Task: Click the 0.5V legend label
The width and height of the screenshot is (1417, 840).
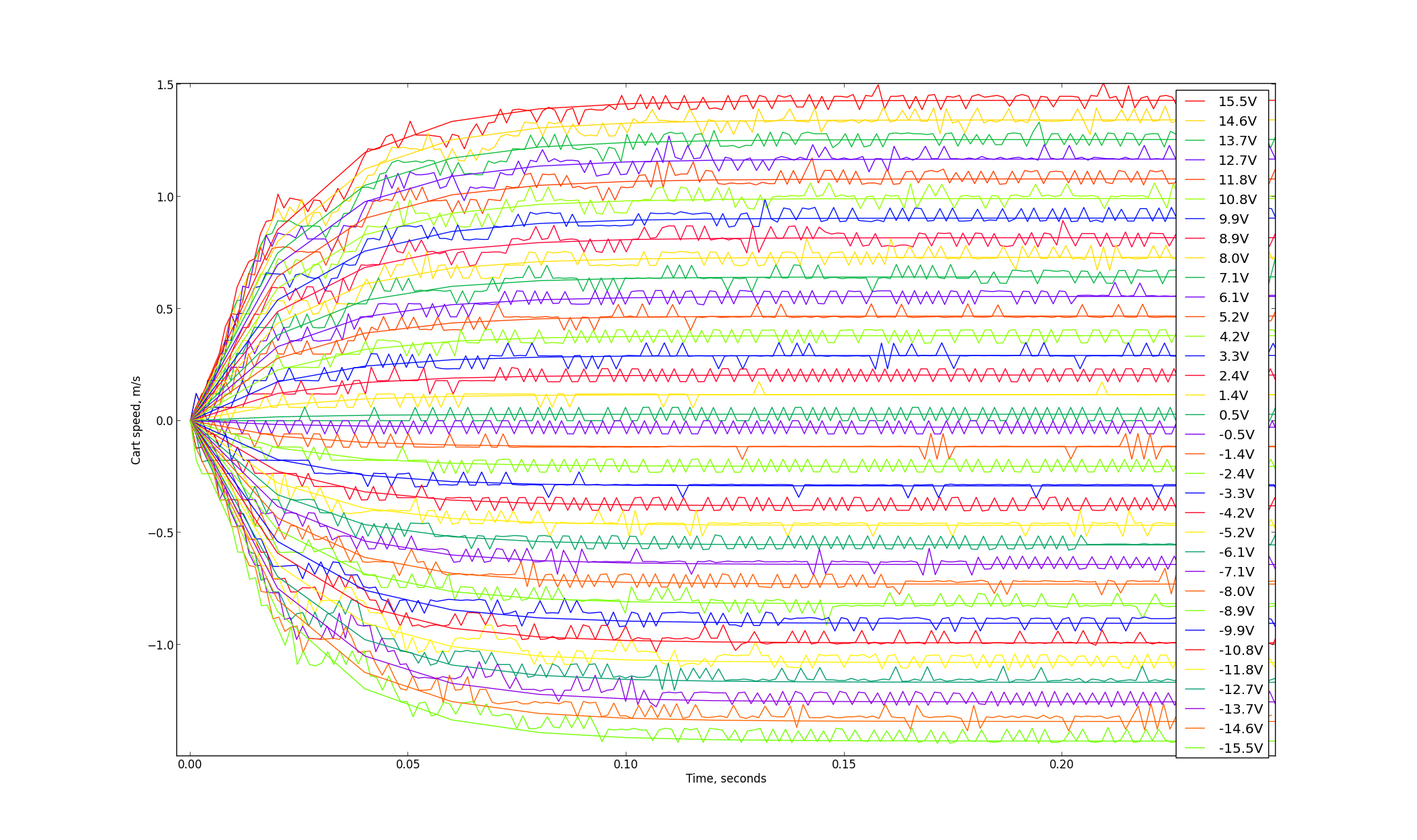Action: pyautogui.click(x=1234, y=415)
